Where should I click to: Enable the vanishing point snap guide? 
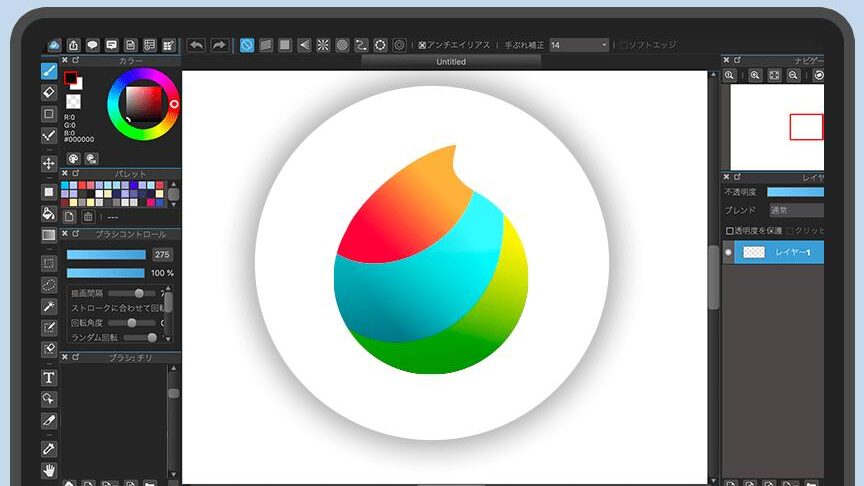click(304, 45)
